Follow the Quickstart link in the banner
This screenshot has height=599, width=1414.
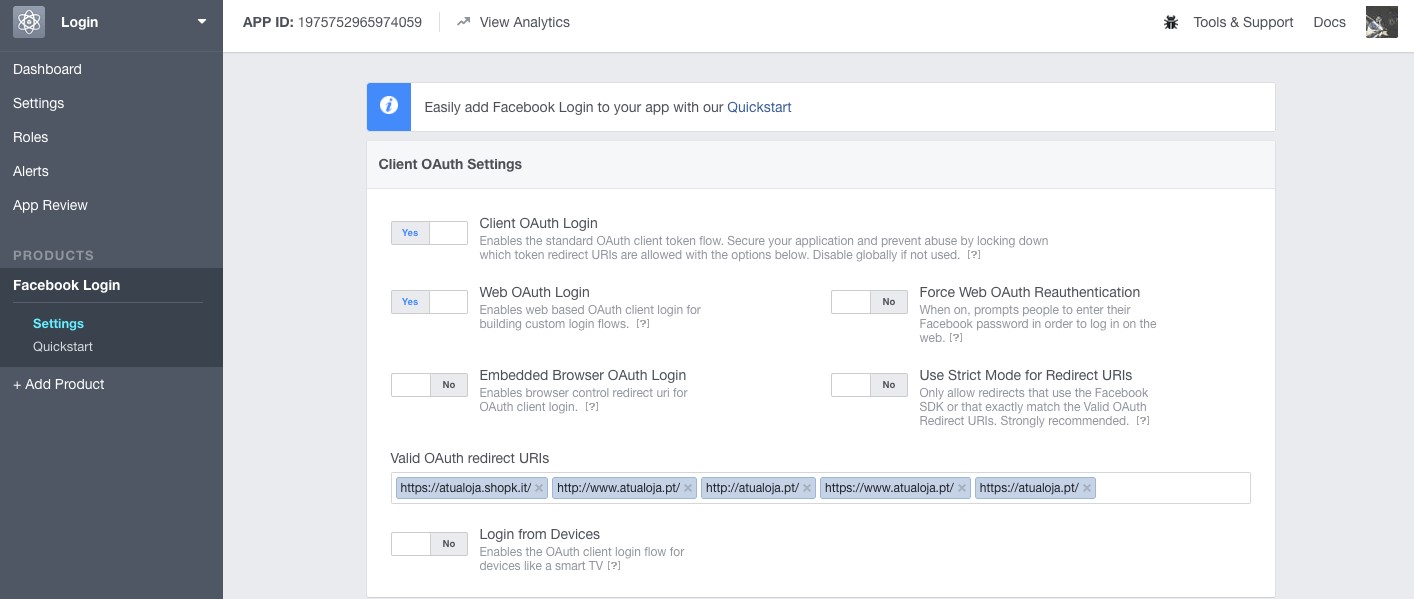[x=759, y=107]
